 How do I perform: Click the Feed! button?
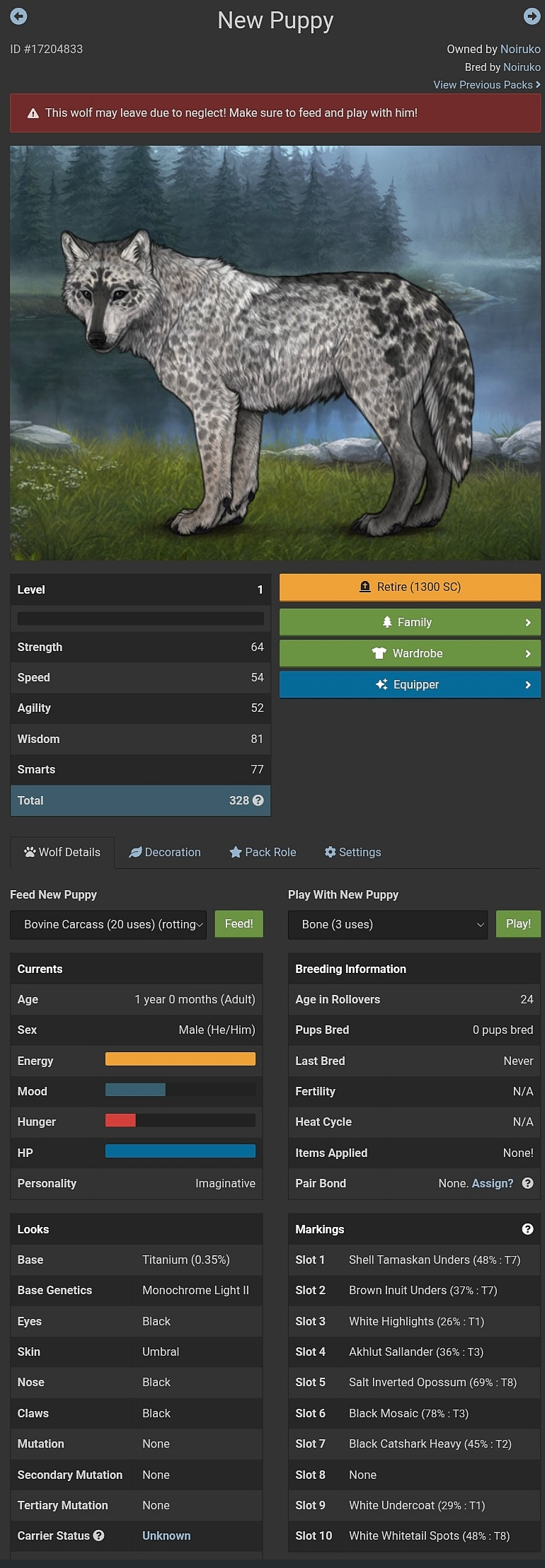click(239, 923)
